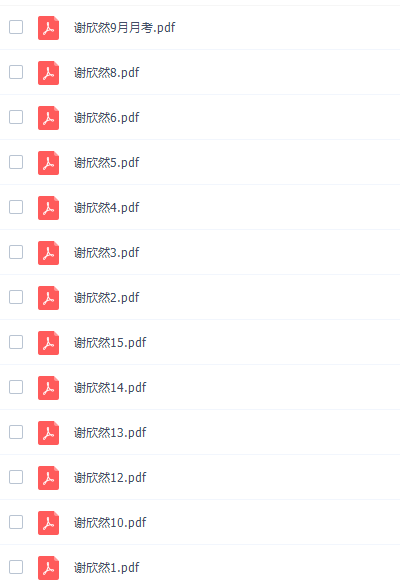The height and width of the screenshot is (580, 400).
Task: Open the file name 谢欣然3.pdf
Action: [x=107, y=253]
